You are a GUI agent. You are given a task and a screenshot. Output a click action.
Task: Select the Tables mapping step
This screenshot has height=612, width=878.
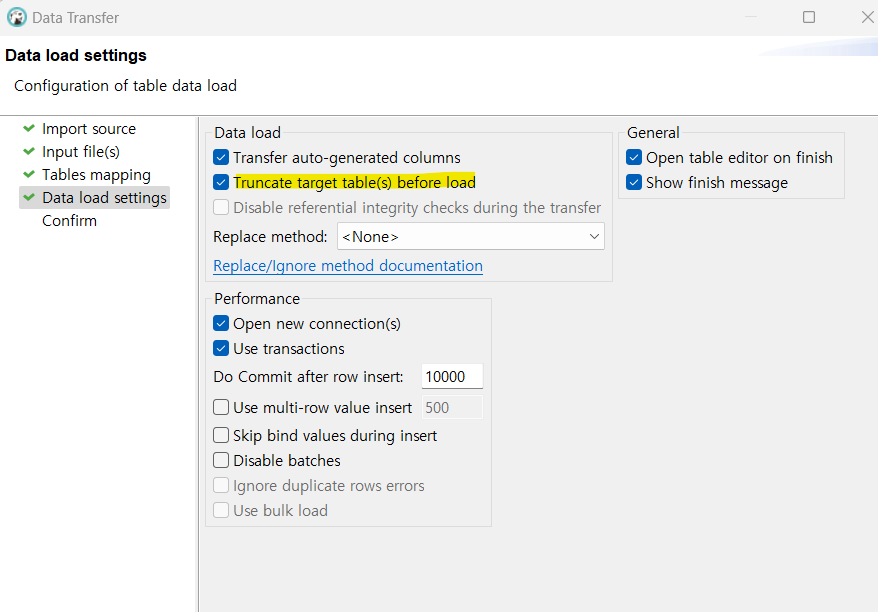tap(96, 175)
